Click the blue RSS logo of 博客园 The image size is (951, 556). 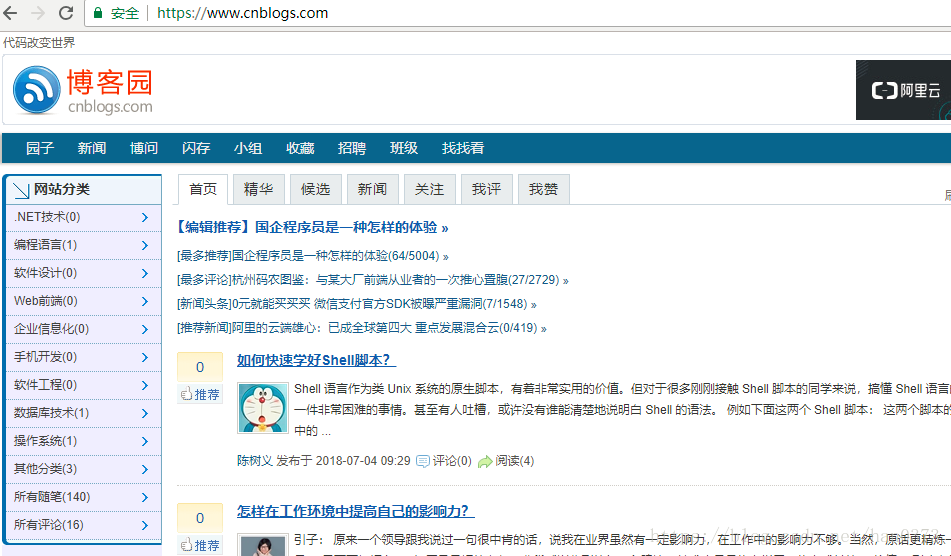[36, 90]
